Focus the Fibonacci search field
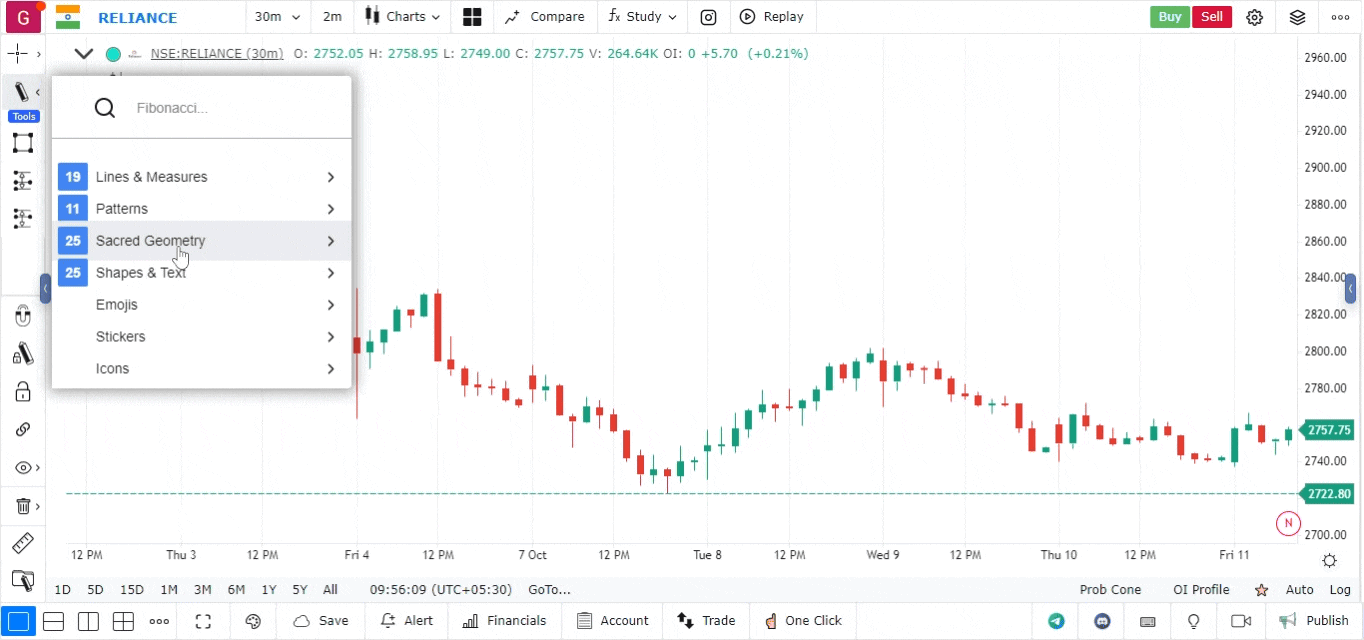1364x640 pixels. coord(230,108)
